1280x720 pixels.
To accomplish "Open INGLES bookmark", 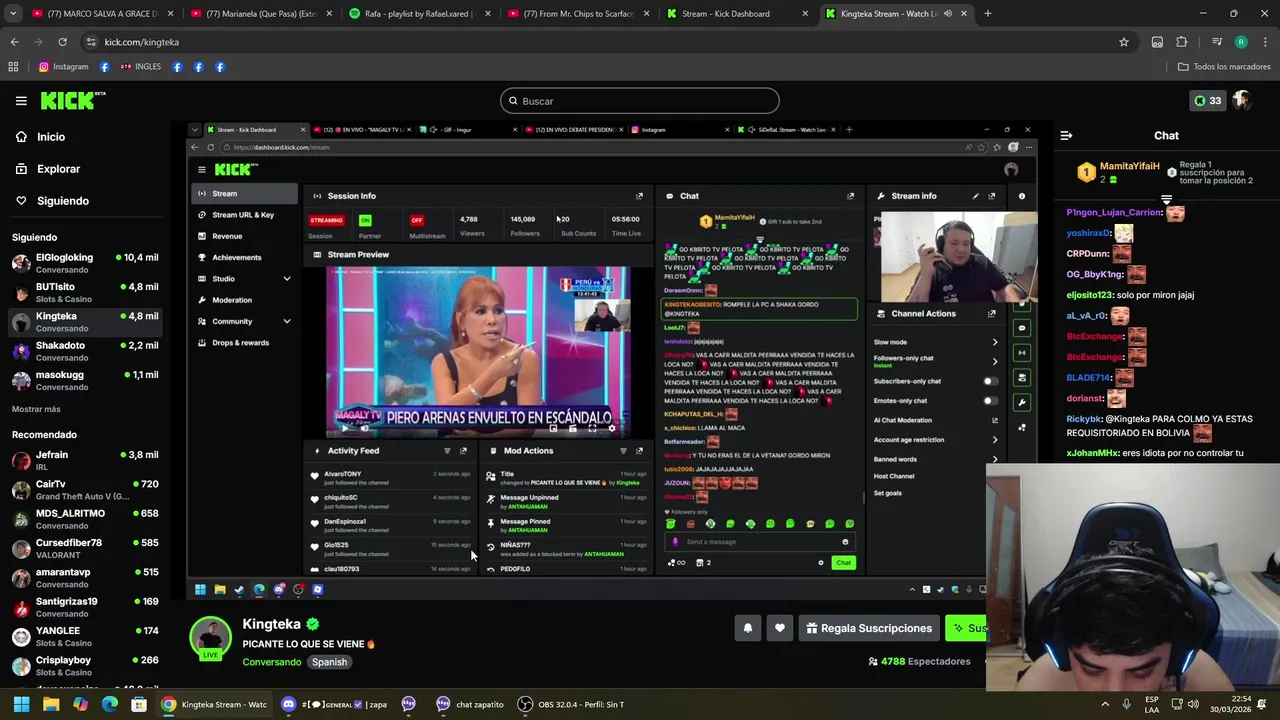I will click(140, 67).
